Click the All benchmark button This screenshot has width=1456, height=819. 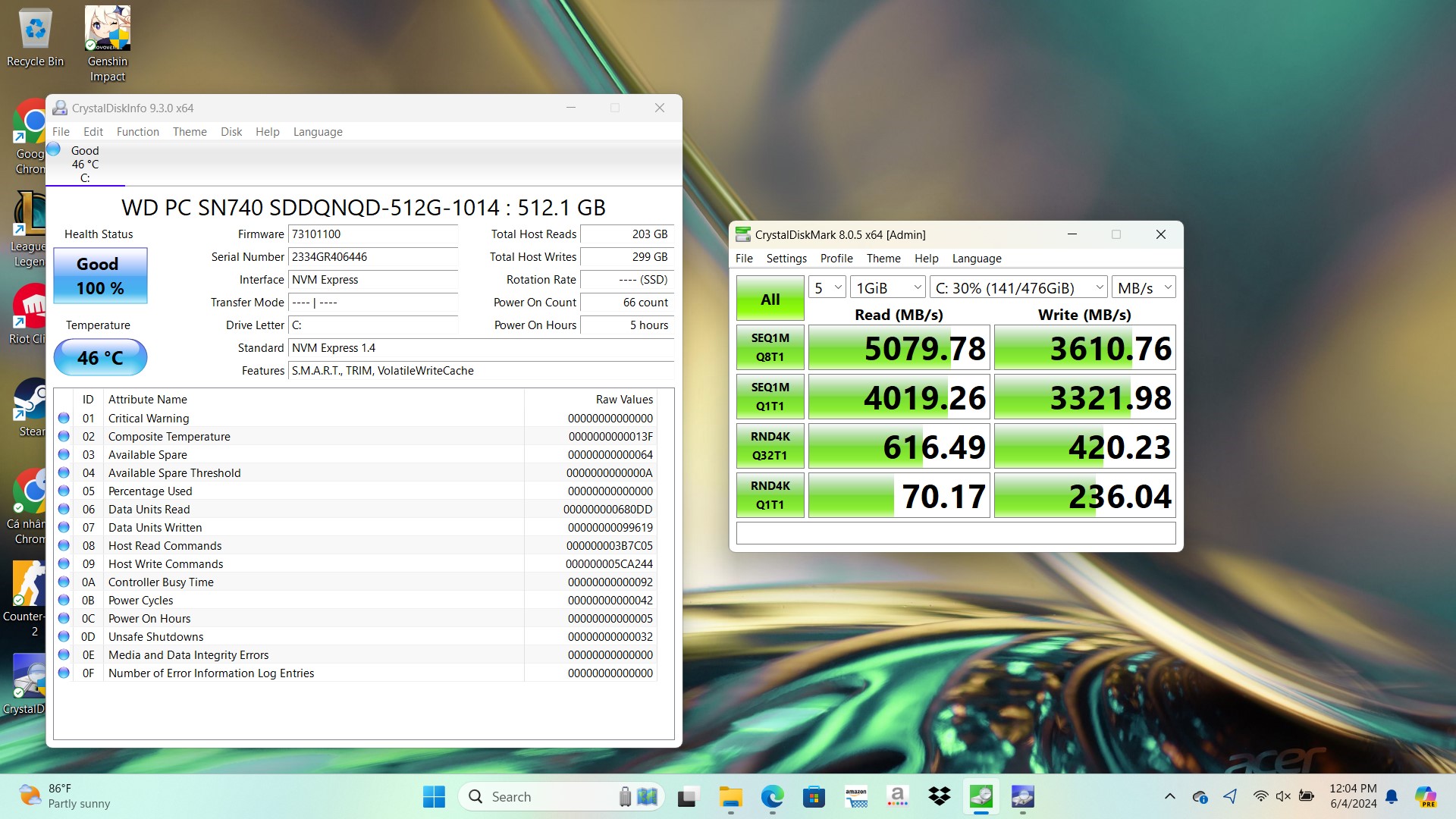point(770,299)
